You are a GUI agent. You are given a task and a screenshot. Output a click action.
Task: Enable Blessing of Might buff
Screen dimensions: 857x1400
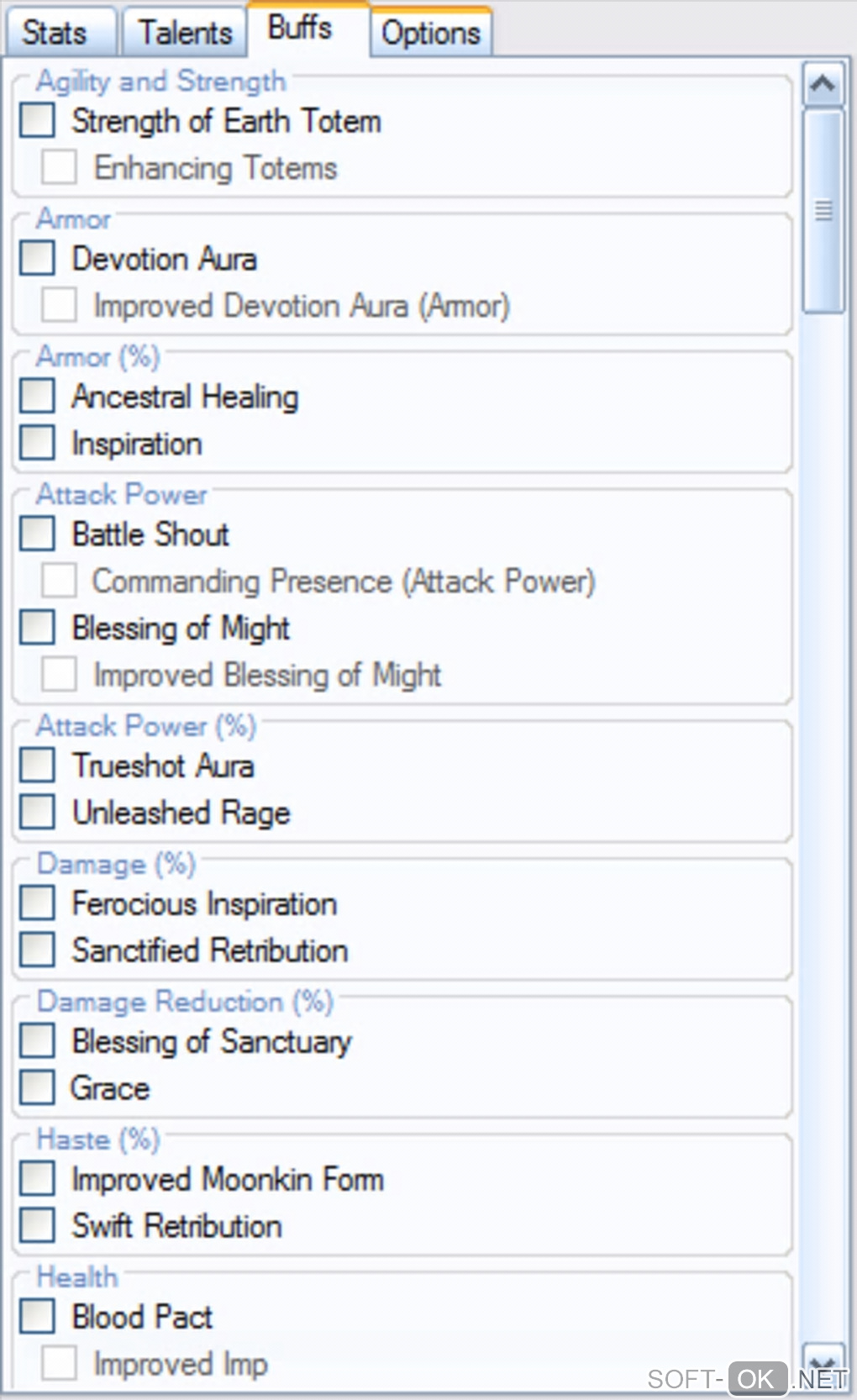(x=38, y=628)
